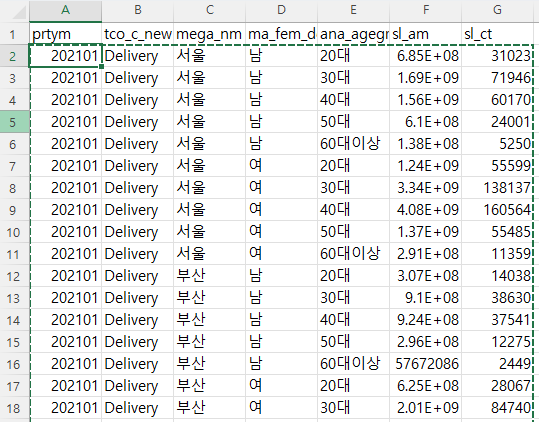Click cell with value 57672086
Image resolution: width=539 pixels, height=422 pixels.
[x=426, y=364]
